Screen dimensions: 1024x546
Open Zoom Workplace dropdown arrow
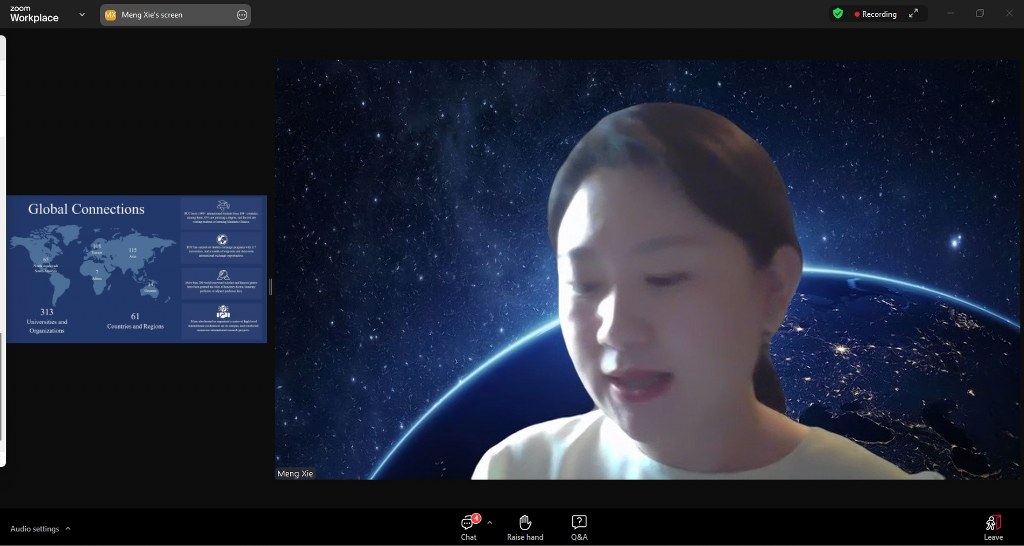click(x=82, y=14)
